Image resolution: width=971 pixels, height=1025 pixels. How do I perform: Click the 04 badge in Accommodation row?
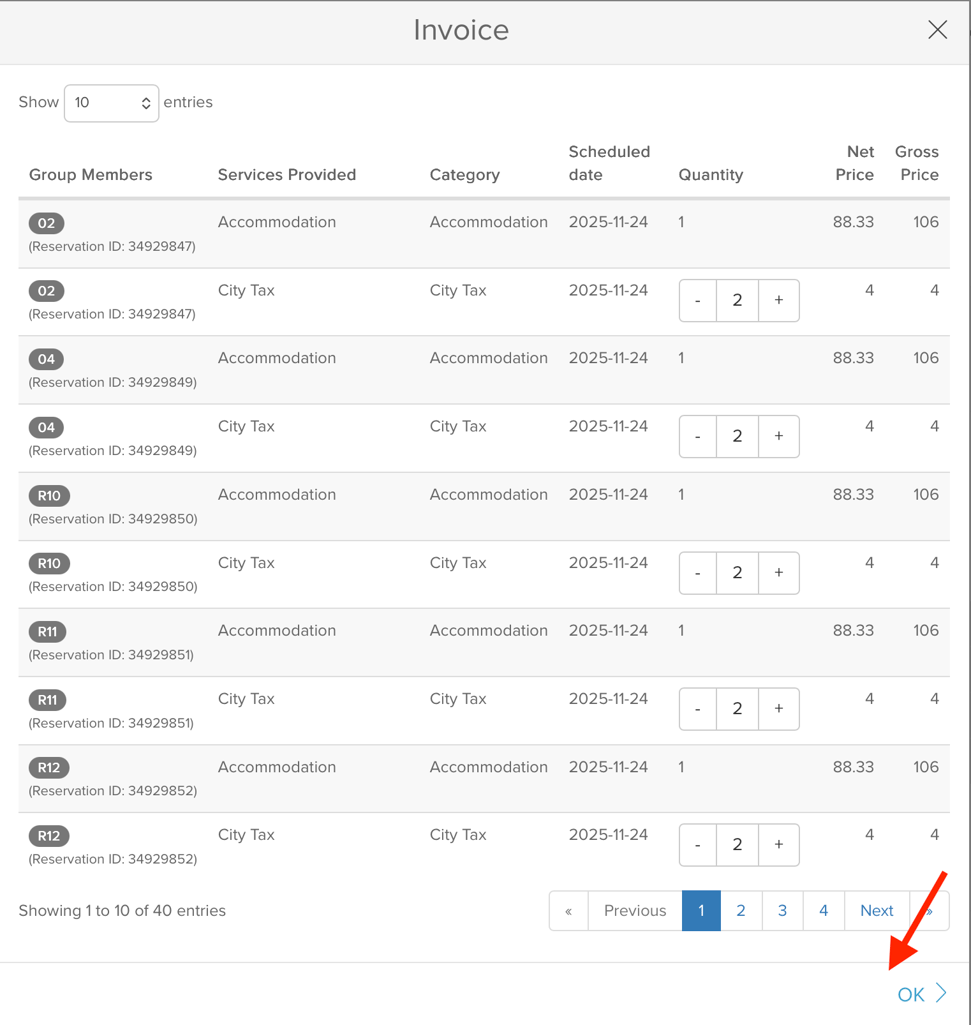coord(46,359)
